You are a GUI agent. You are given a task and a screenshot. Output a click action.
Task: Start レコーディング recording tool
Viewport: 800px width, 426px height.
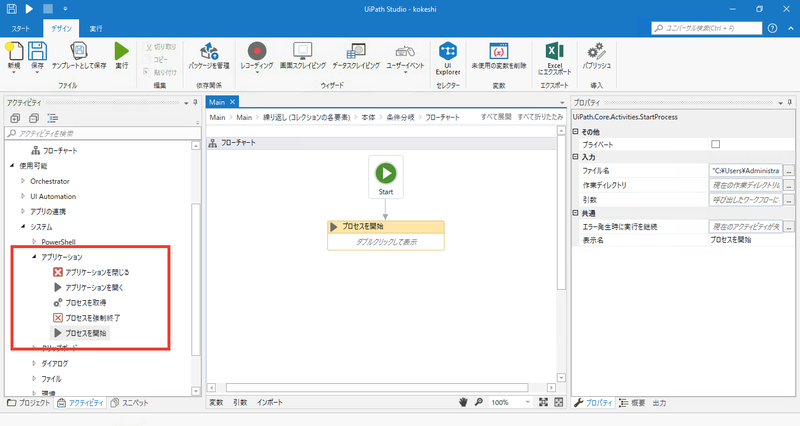257,55
